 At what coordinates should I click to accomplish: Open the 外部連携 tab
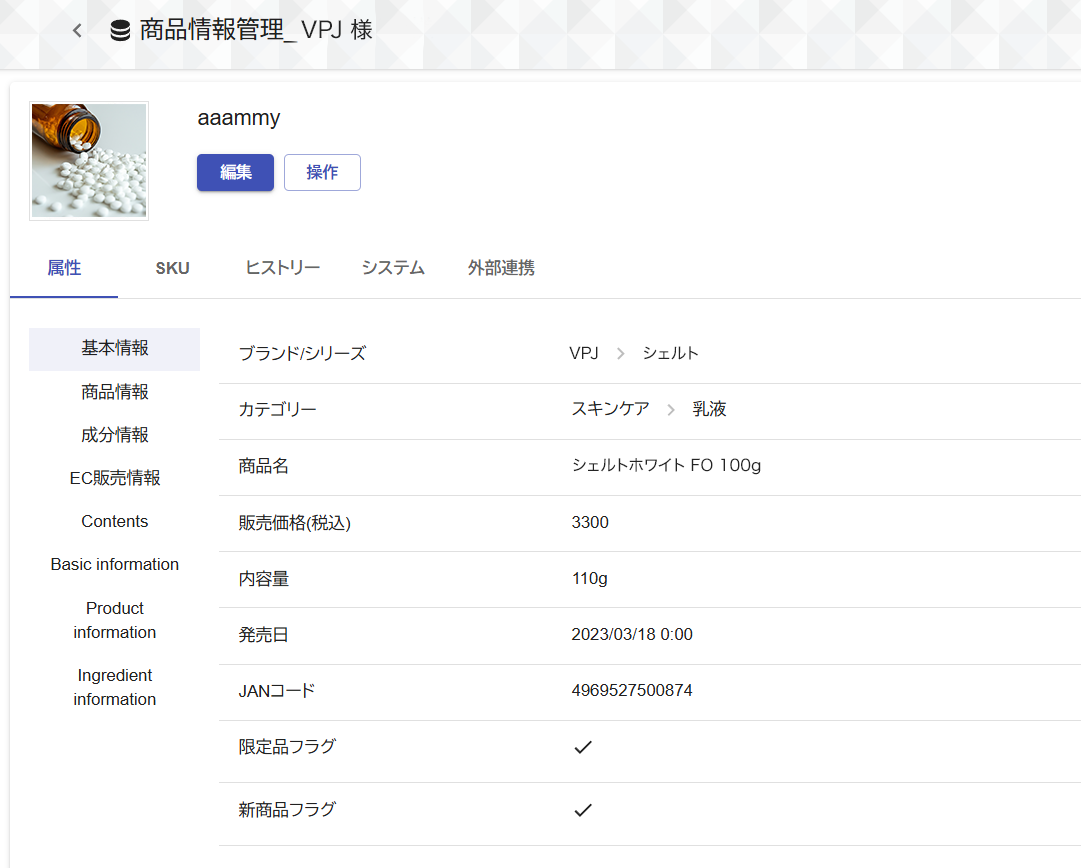(501, 267)
